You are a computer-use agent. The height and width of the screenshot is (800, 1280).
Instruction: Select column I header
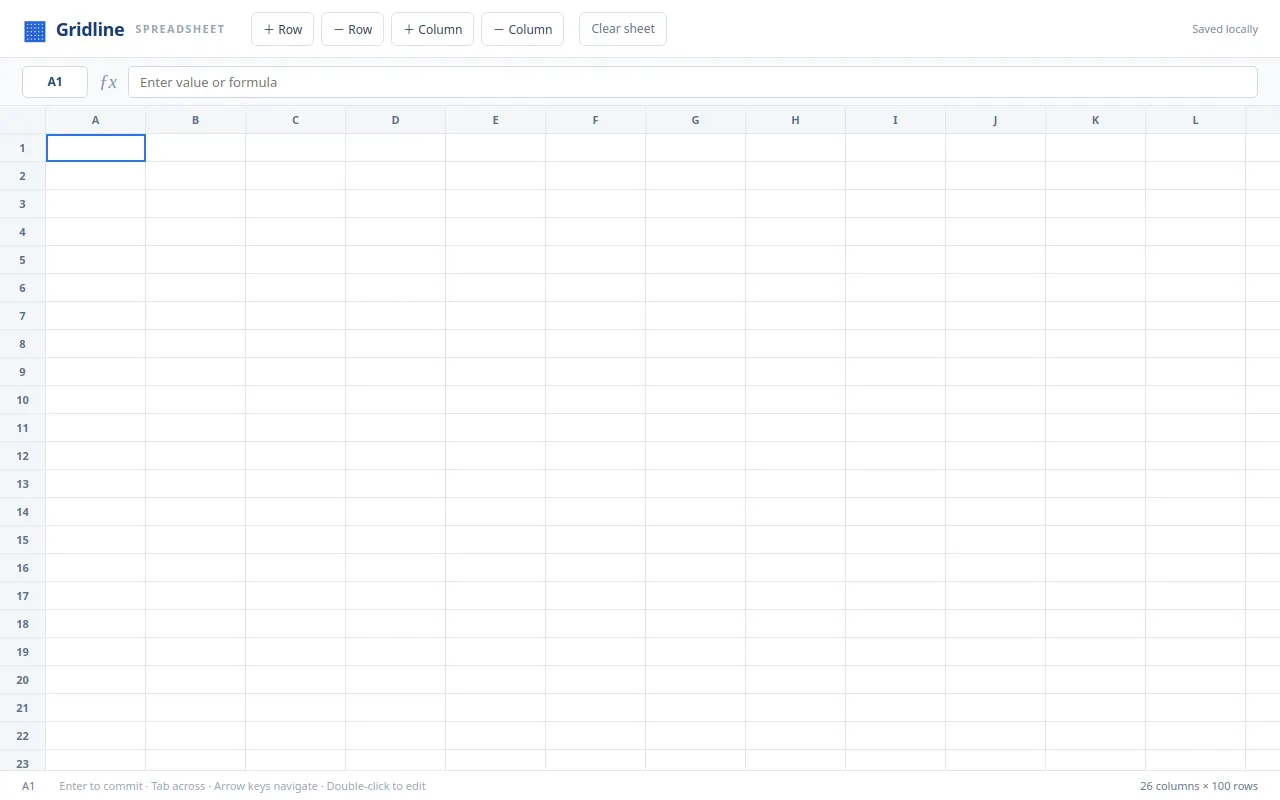896,120
